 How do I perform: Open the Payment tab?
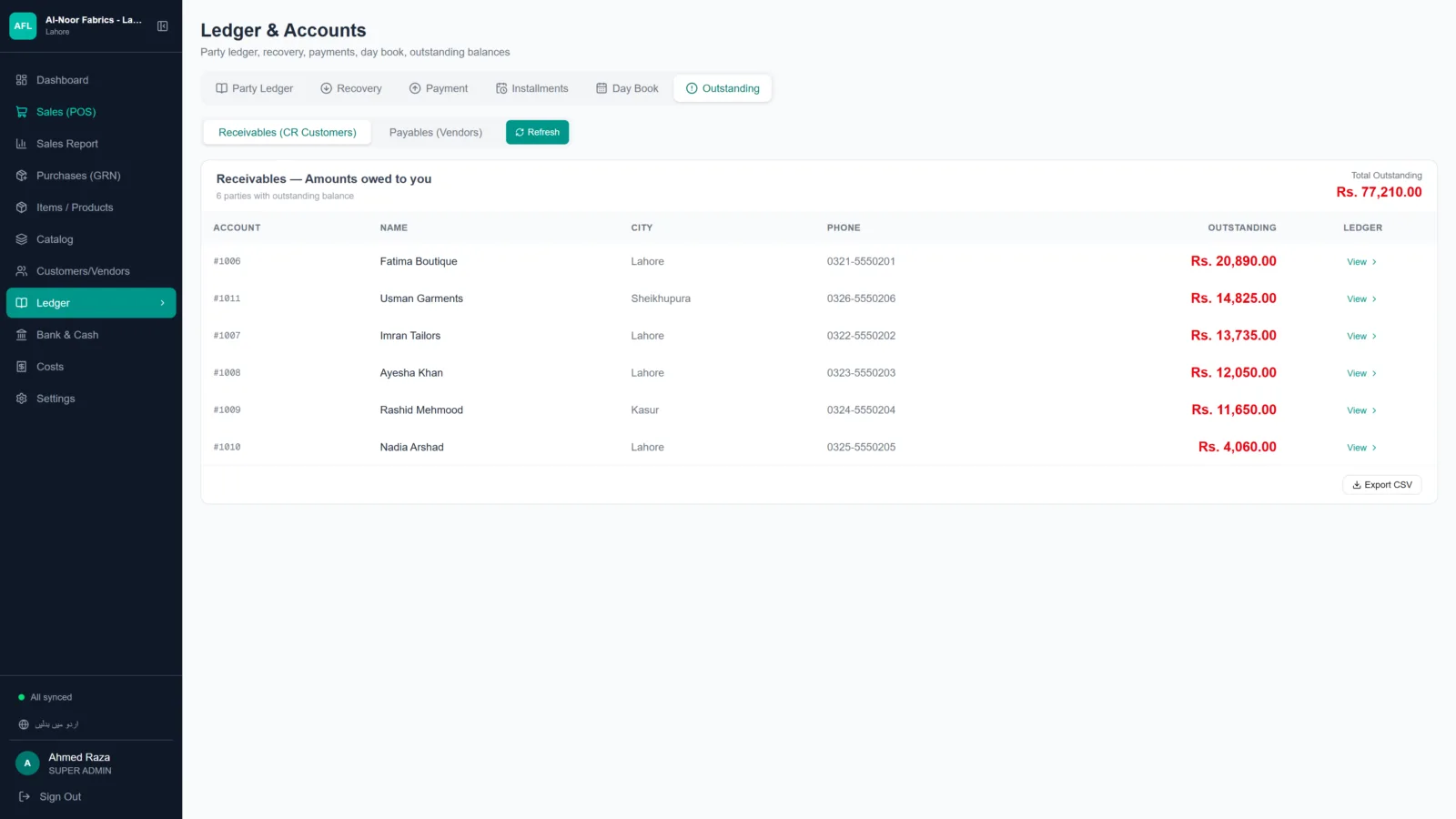[x=439, y=88]
